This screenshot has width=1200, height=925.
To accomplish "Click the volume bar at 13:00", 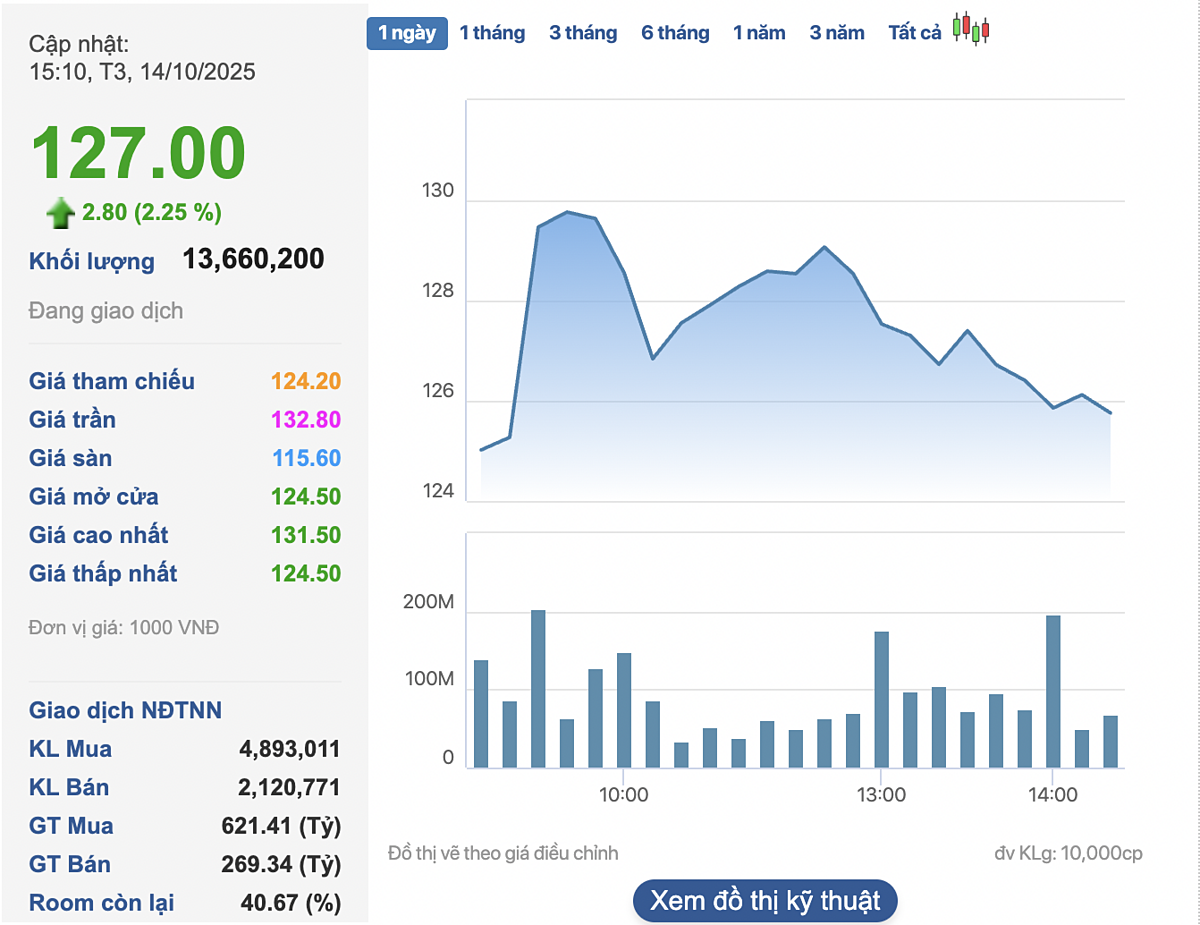I will tap(881, 700).
